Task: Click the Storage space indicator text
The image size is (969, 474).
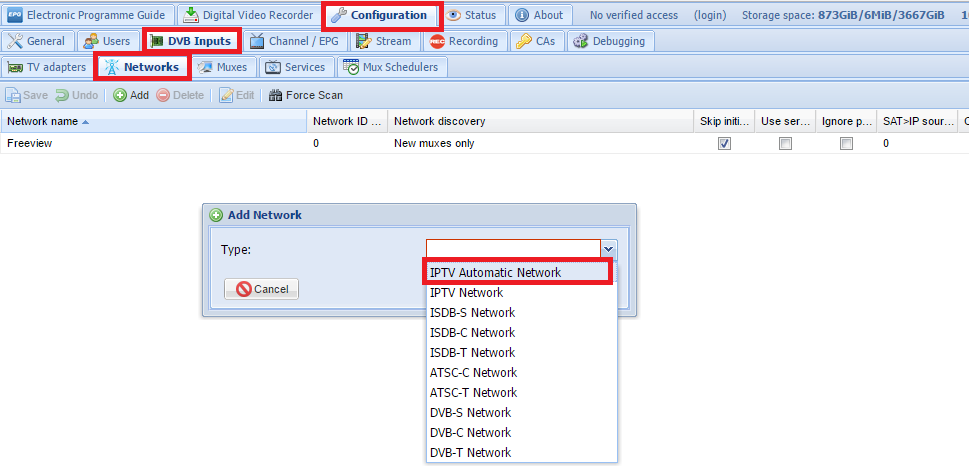Action: pos(843,15)
